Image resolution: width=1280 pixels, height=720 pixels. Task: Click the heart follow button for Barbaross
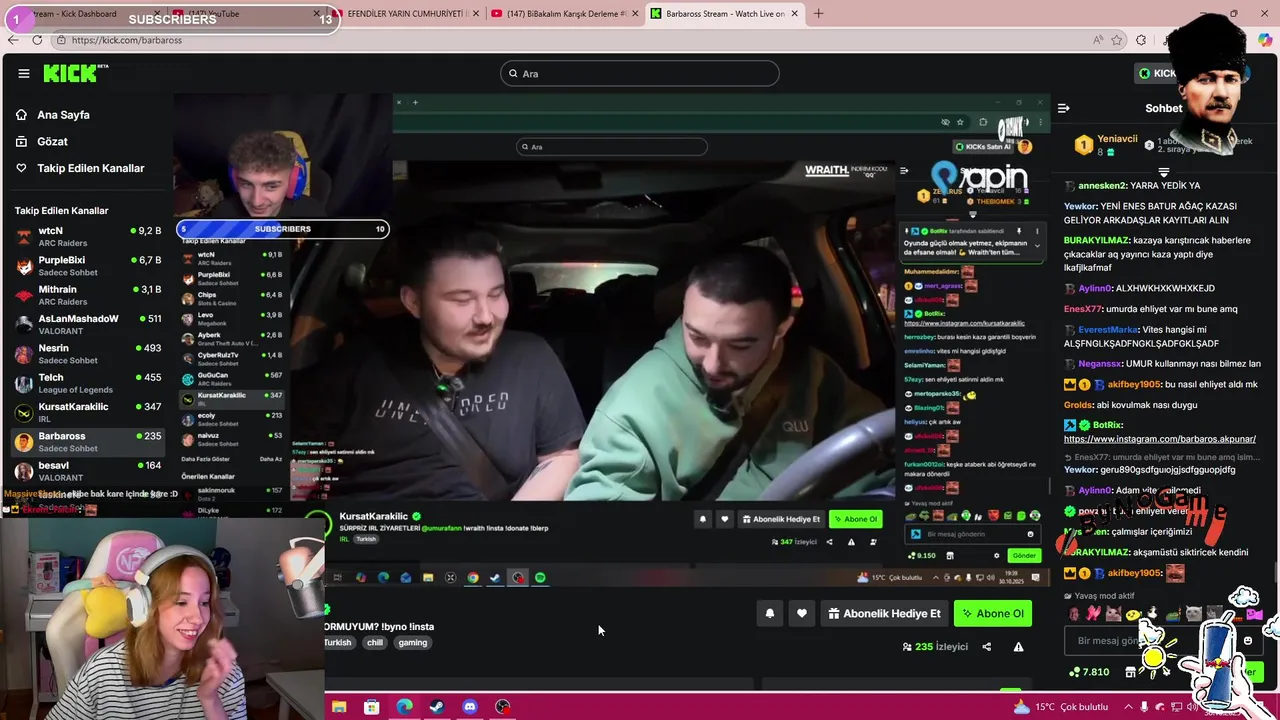click(801, 614)
